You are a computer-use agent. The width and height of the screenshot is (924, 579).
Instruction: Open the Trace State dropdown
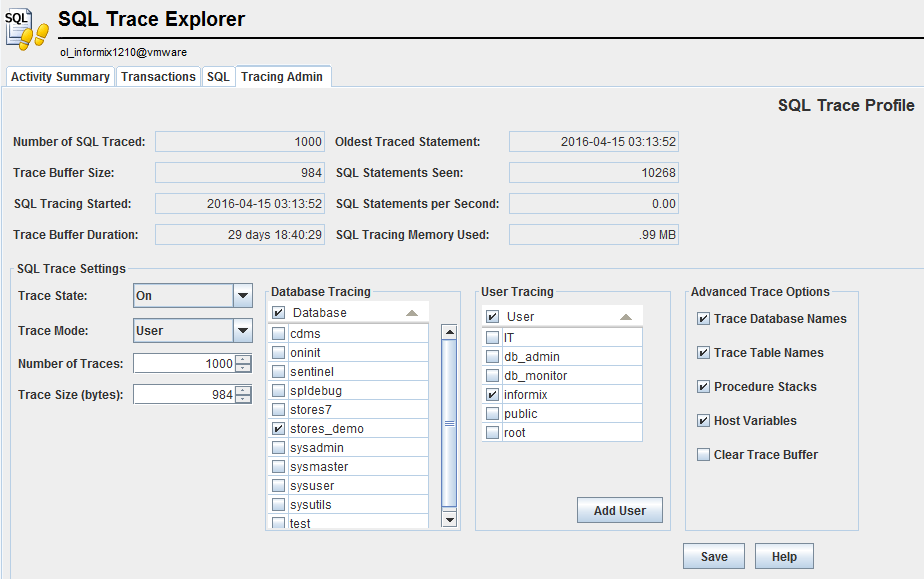click(x=242, y=296)
